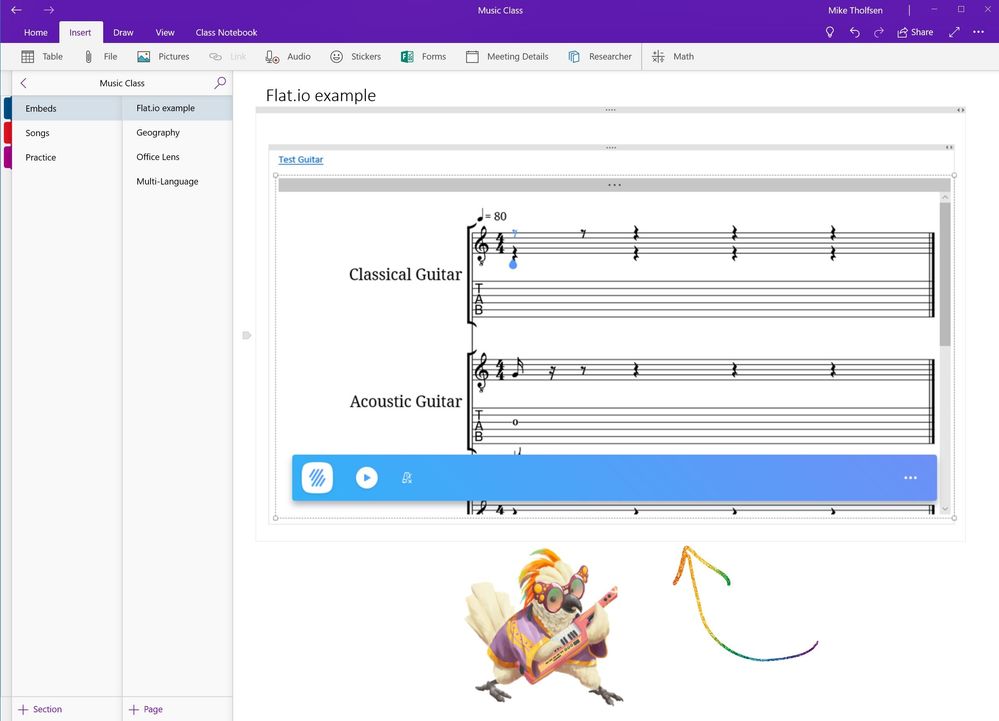Click the Flat.io embed vertical scrollbar
The width and height of the screenshot is (999, 721).
tap(945, 274)
